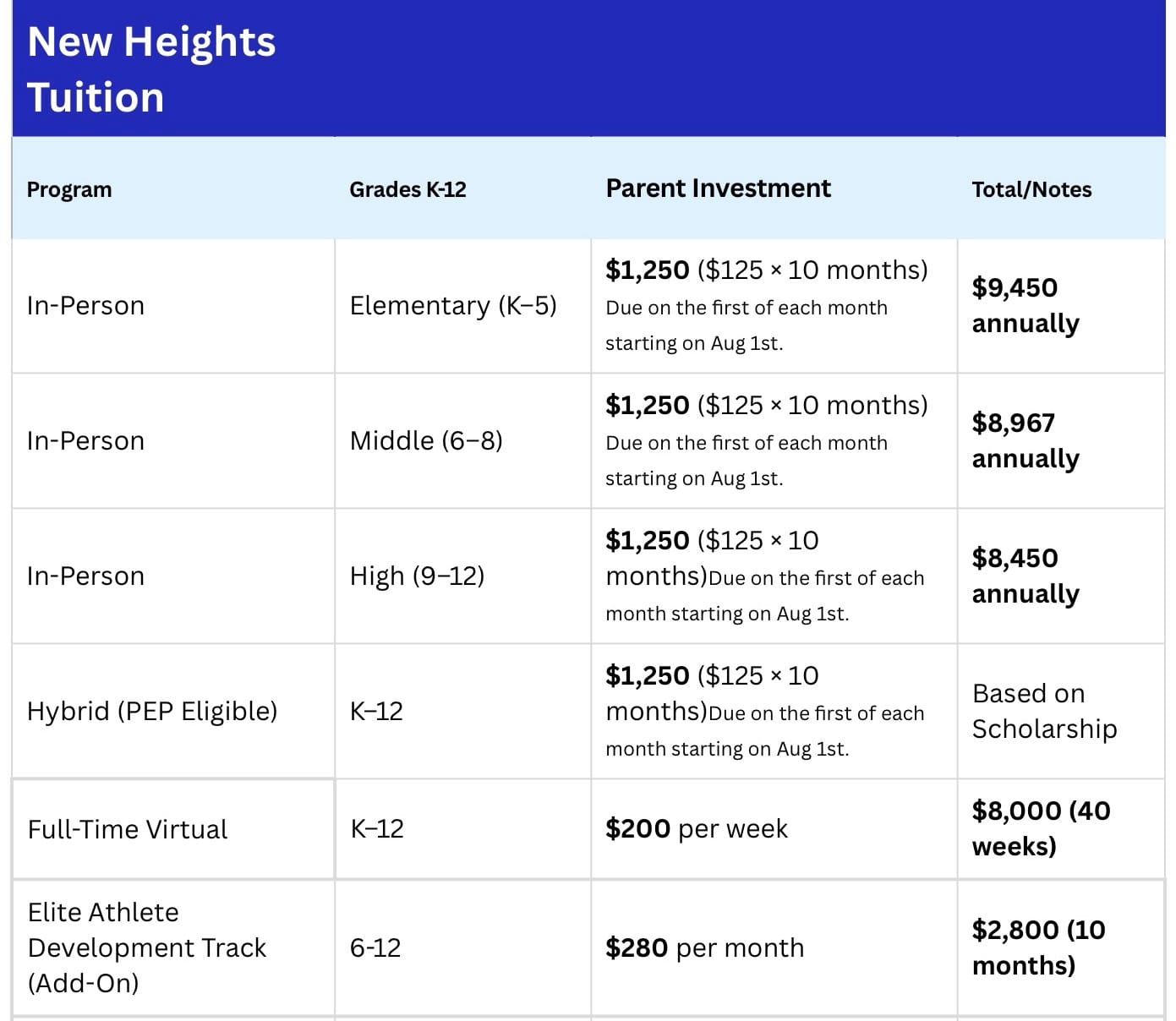Image resolution: width=1176 pixels, height=1021 pixels.
Task: Click the New Heights Tuition title
Action: [x=151, y=69]
